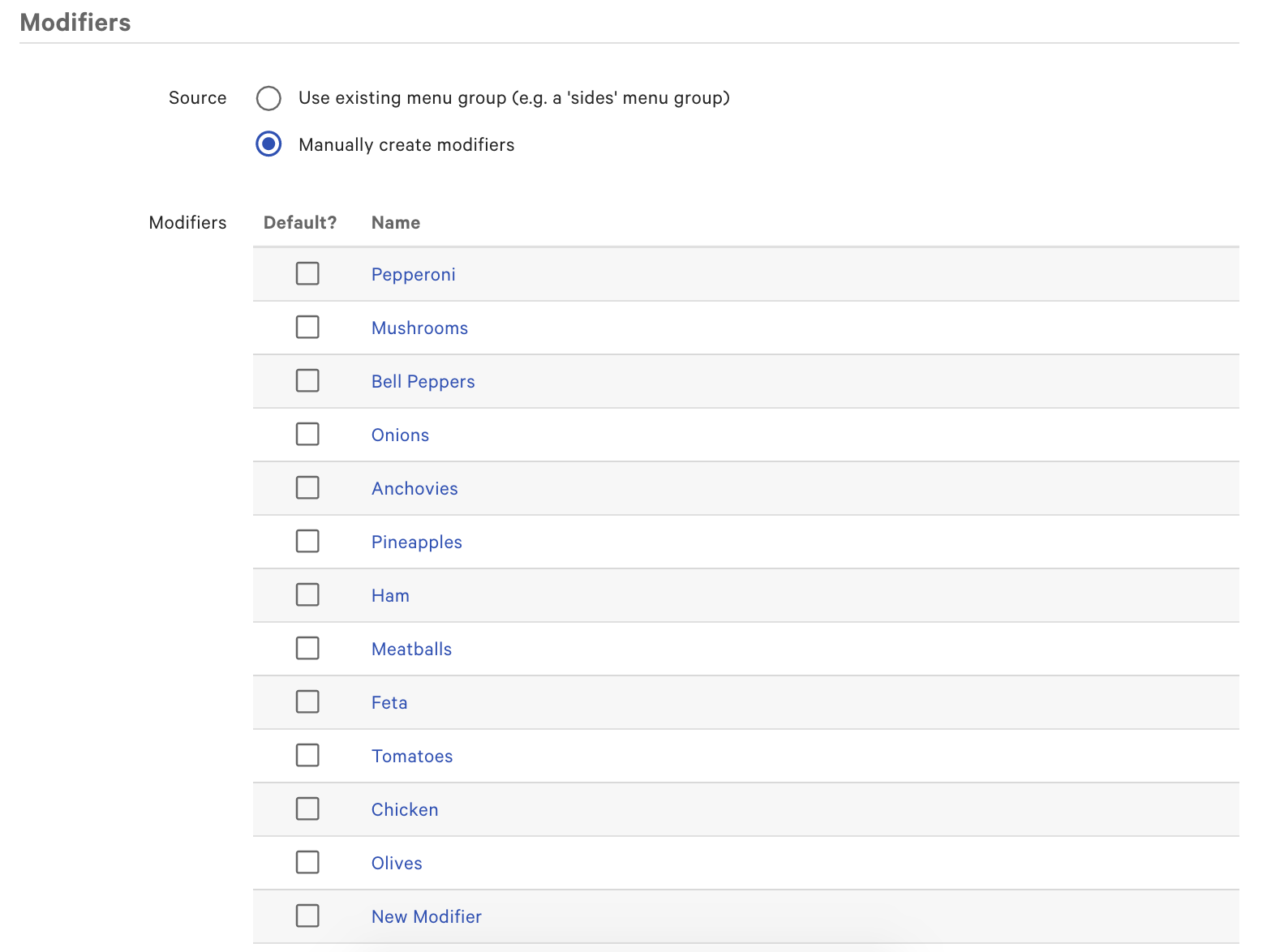This screenshot has width=1267, height=952.
Task: Mark Meatballs as a default modifier
Action: pos(307,648)
